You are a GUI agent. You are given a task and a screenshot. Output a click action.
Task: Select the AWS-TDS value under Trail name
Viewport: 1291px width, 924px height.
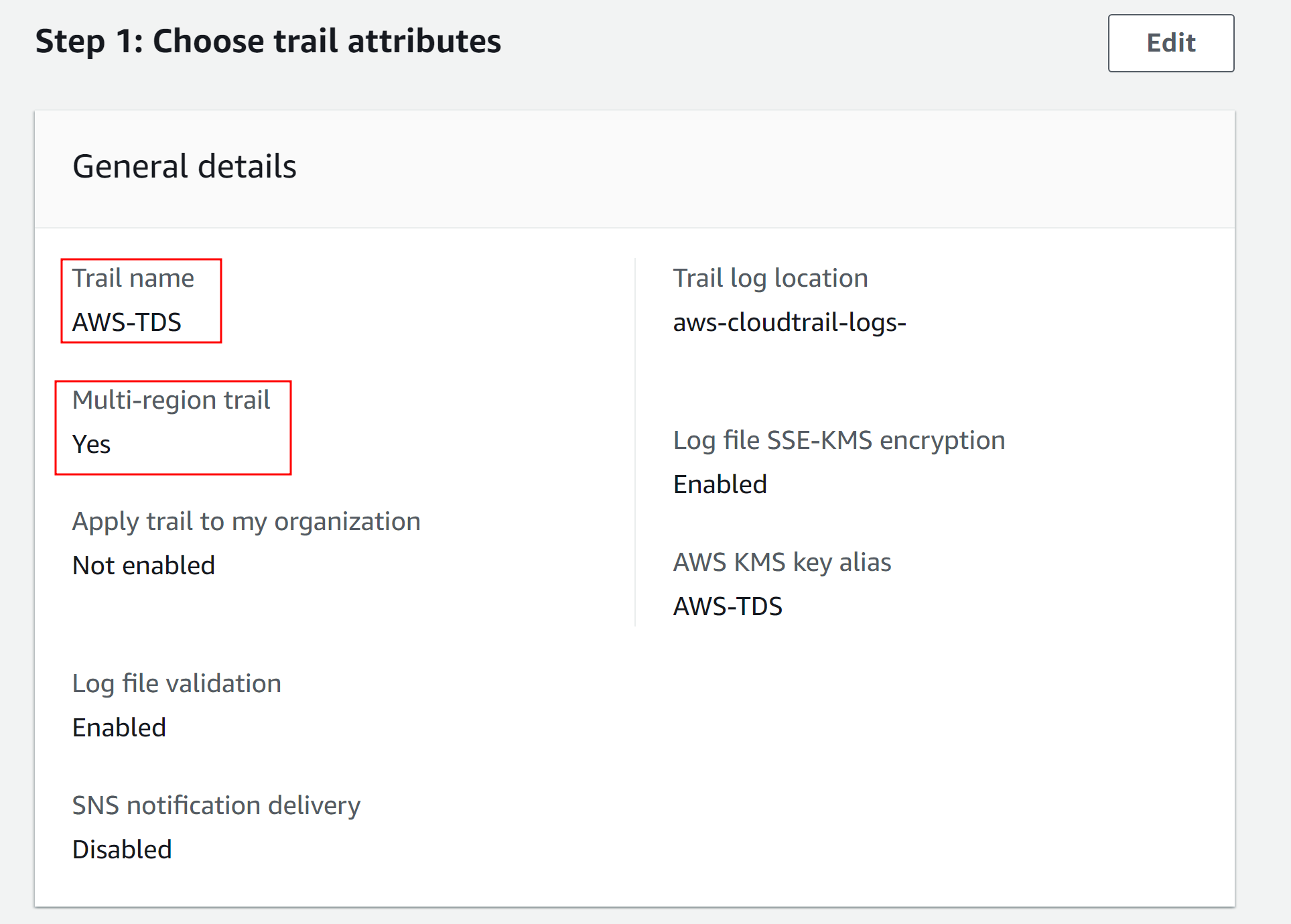(x=127, y=322)
